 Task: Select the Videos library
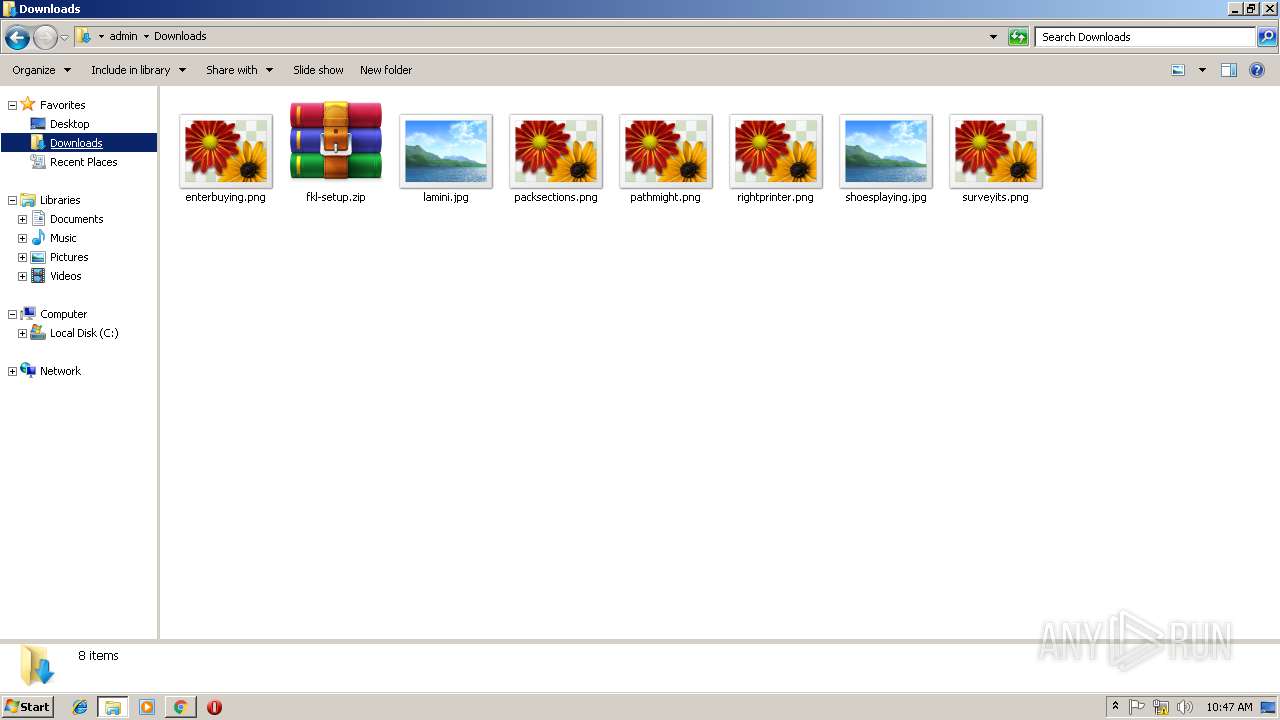pyautogui.click(x=66, y=276)
